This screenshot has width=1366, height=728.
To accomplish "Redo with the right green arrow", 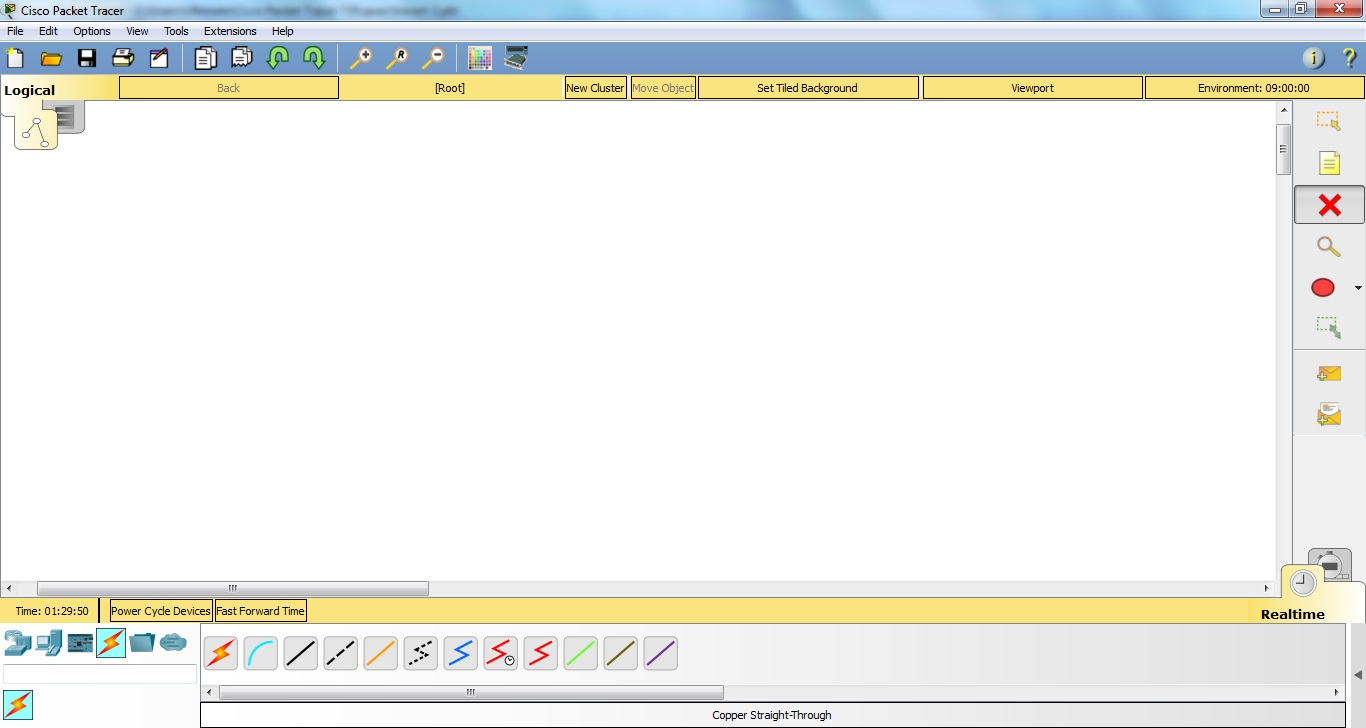I will [314, 58].
